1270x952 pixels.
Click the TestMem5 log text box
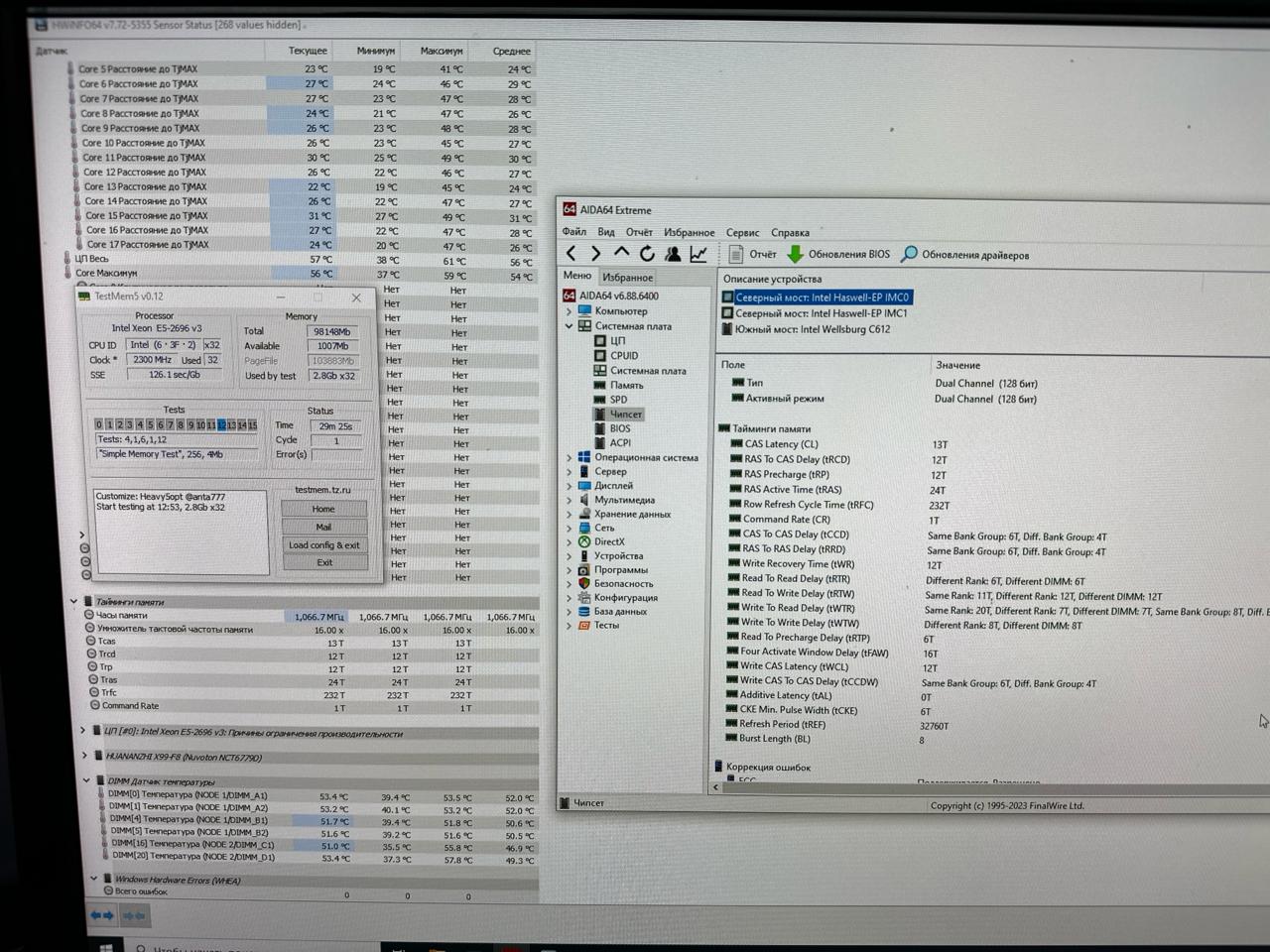pos(180,531)
